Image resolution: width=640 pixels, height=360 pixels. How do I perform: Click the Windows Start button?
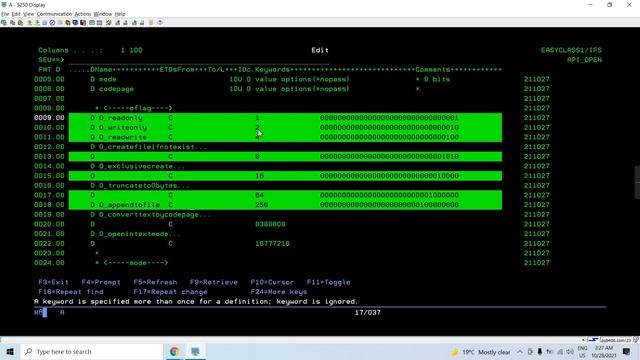coord(10,351)
